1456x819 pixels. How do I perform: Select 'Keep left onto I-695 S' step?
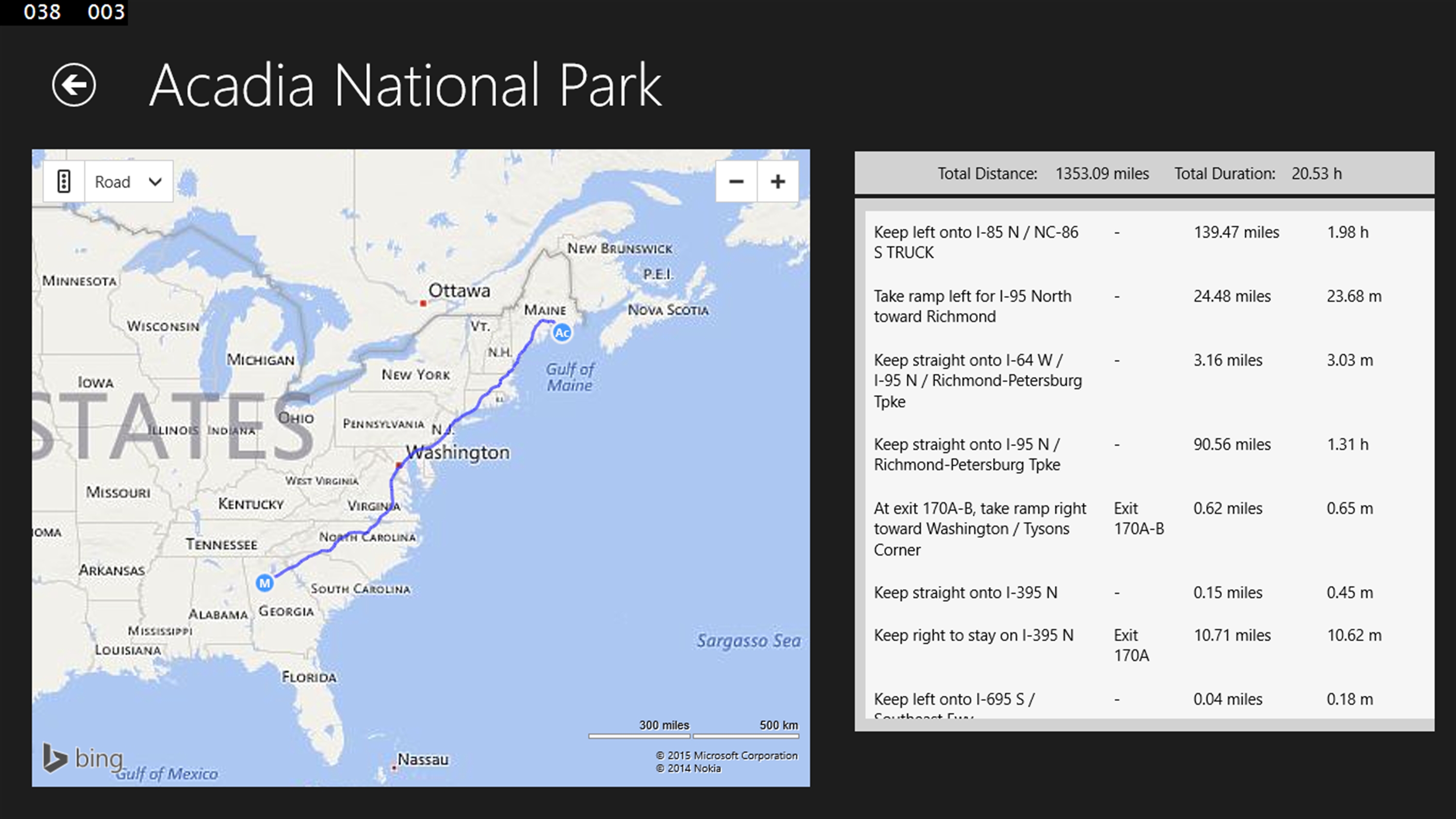coord(954,700)
